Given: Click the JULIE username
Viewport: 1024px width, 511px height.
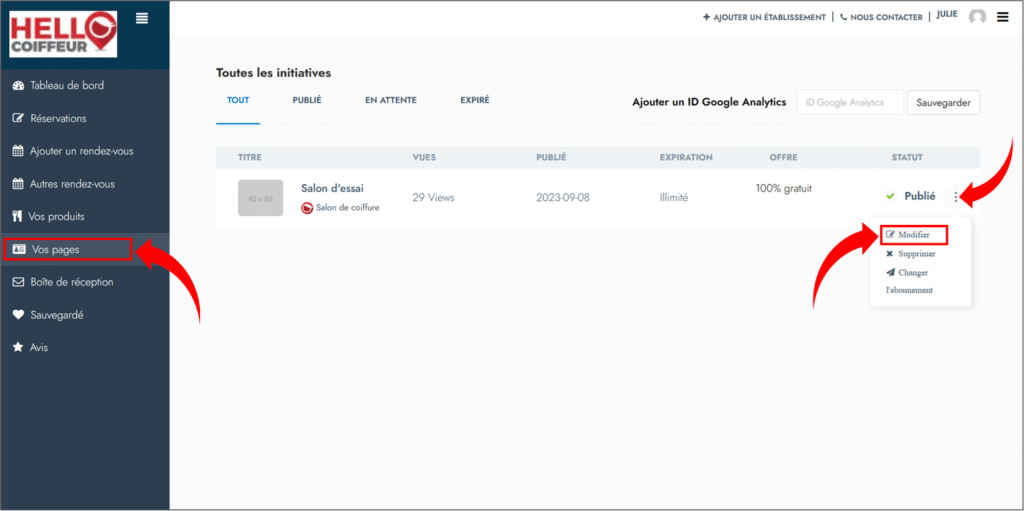Looking at the screenshot, I should (x=947, y=14).
